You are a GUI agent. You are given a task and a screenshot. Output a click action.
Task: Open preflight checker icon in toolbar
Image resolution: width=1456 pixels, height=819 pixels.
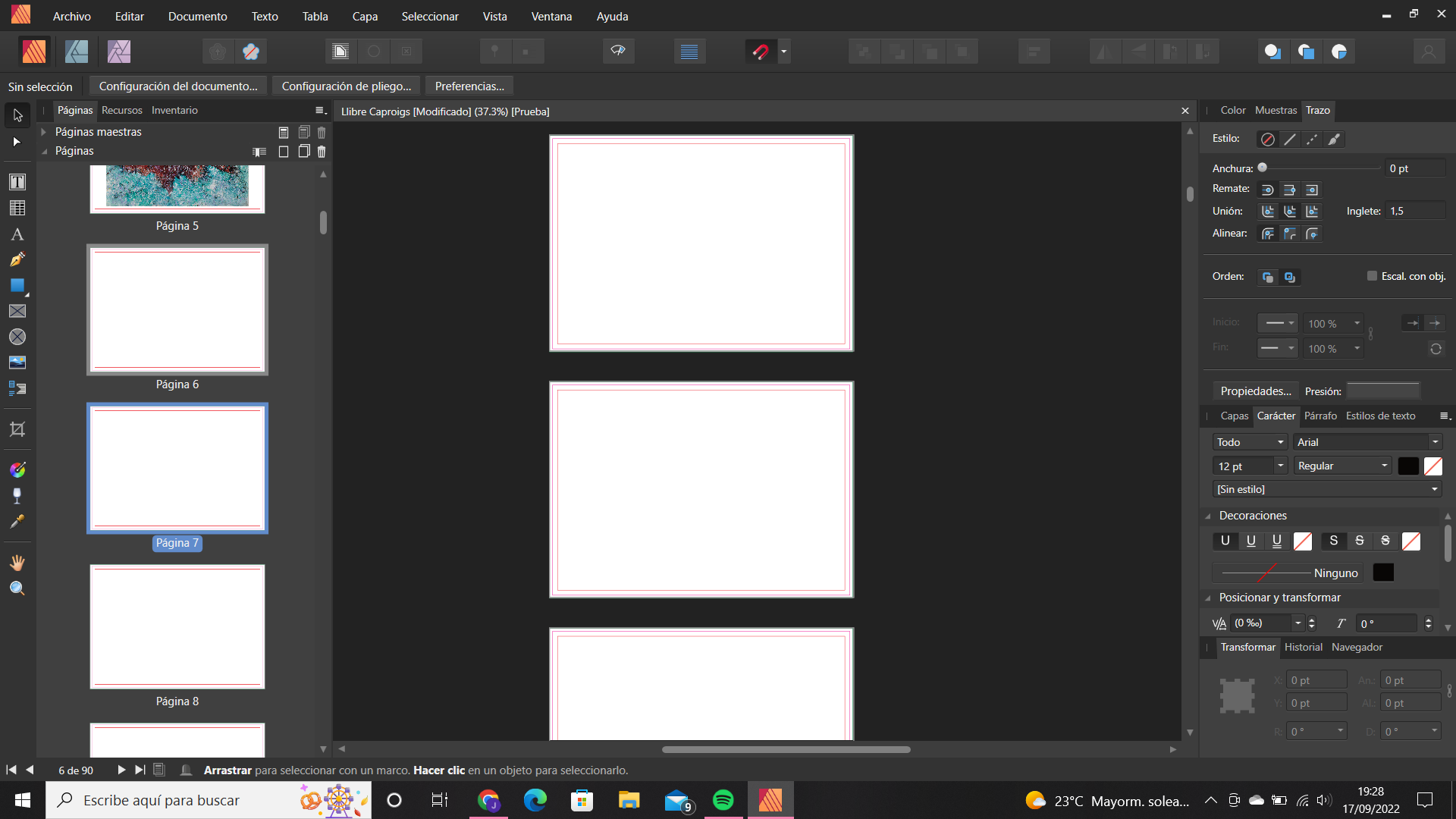coord(618,52)
